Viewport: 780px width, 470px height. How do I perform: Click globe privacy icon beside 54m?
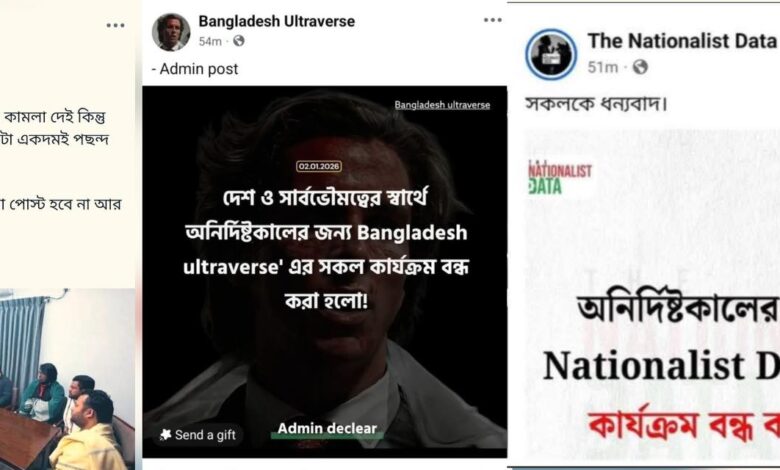coord(239,41)
